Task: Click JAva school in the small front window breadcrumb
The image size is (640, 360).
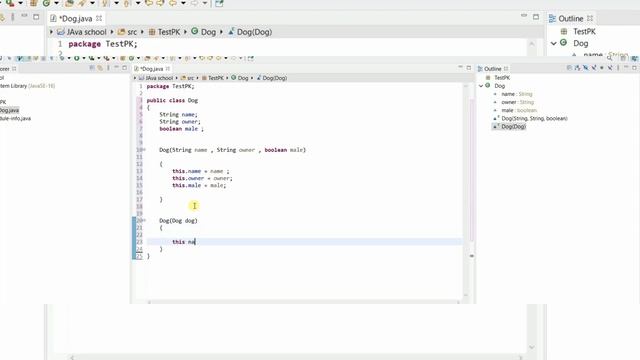Action: (160, 78)
